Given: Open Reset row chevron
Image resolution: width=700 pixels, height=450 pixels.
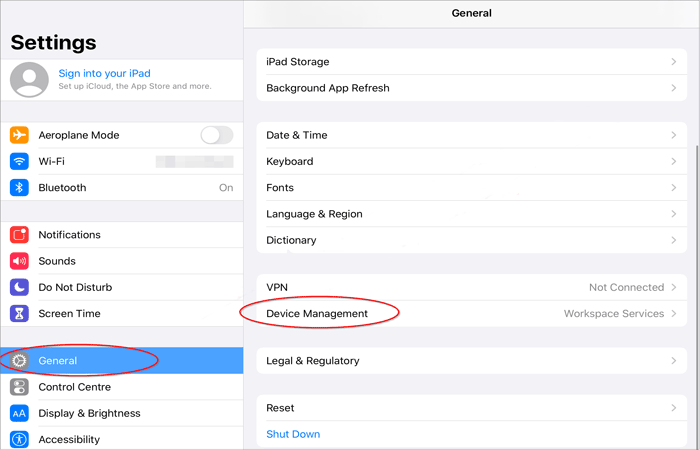Looking at the screenshot, I should tap(674, 408).
